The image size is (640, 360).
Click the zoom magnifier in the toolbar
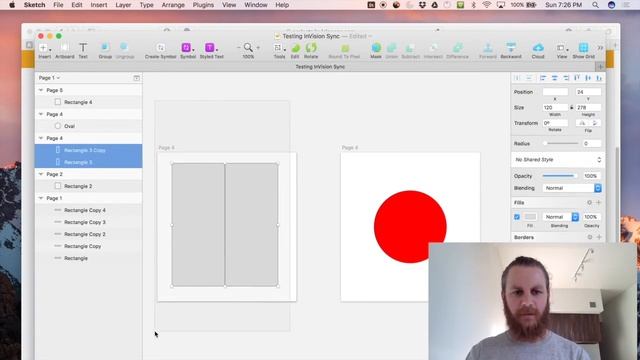248,48
